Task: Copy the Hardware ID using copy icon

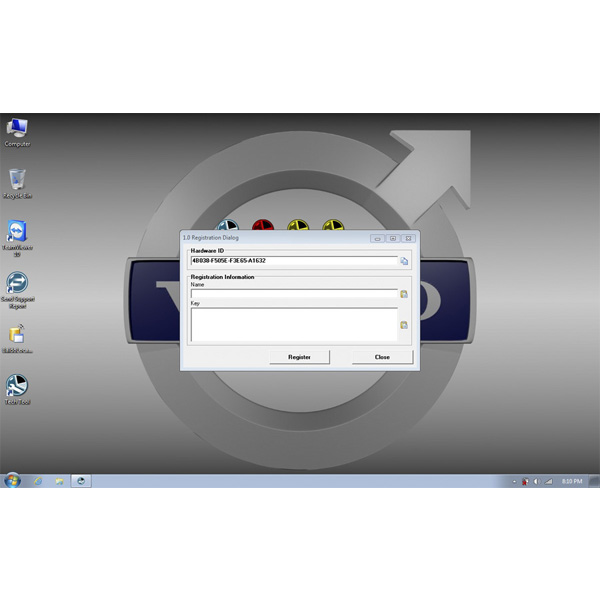Action: [405, 261]
